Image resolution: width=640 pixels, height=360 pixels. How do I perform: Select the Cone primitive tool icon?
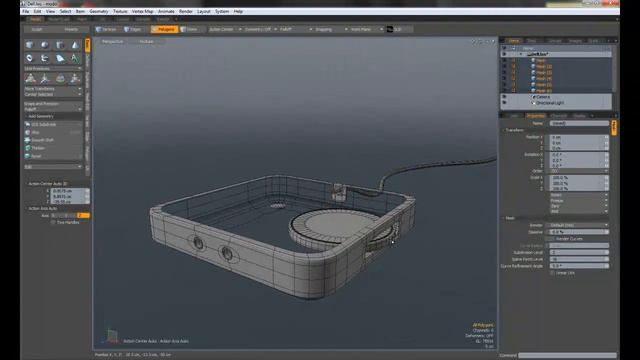[x=75, y=45]
